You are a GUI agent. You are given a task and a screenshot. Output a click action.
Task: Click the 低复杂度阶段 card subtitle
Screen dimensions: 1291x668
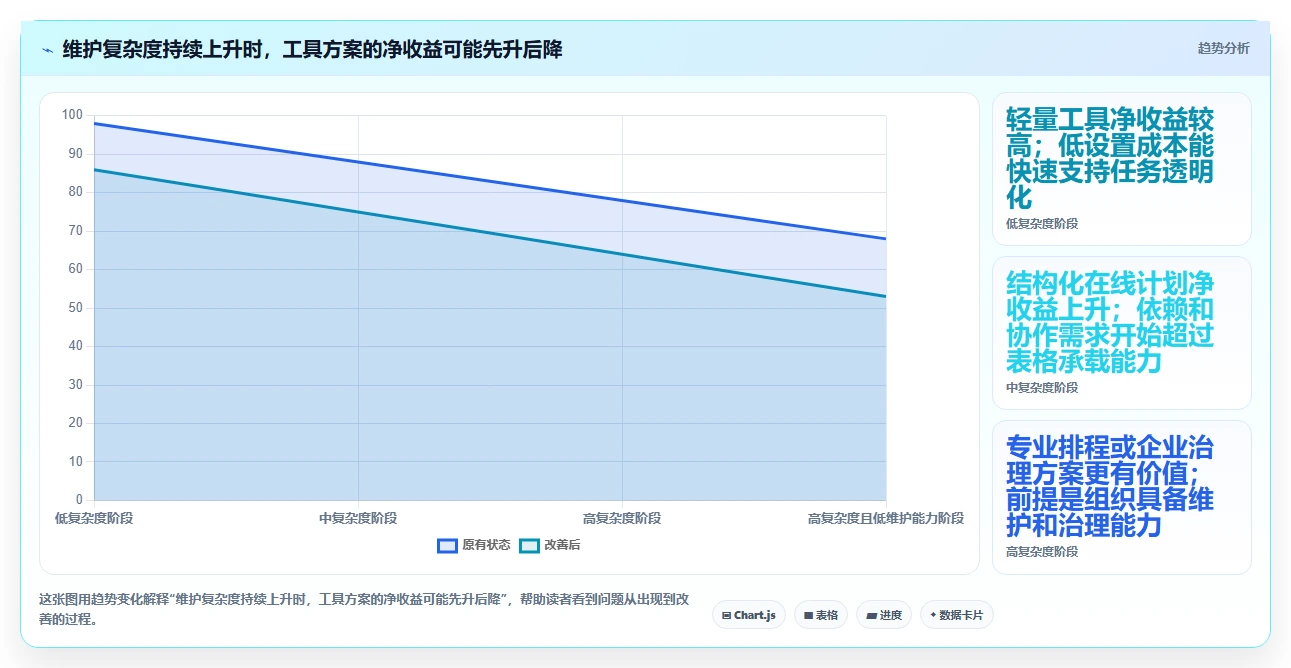(x=1042, y=224)
